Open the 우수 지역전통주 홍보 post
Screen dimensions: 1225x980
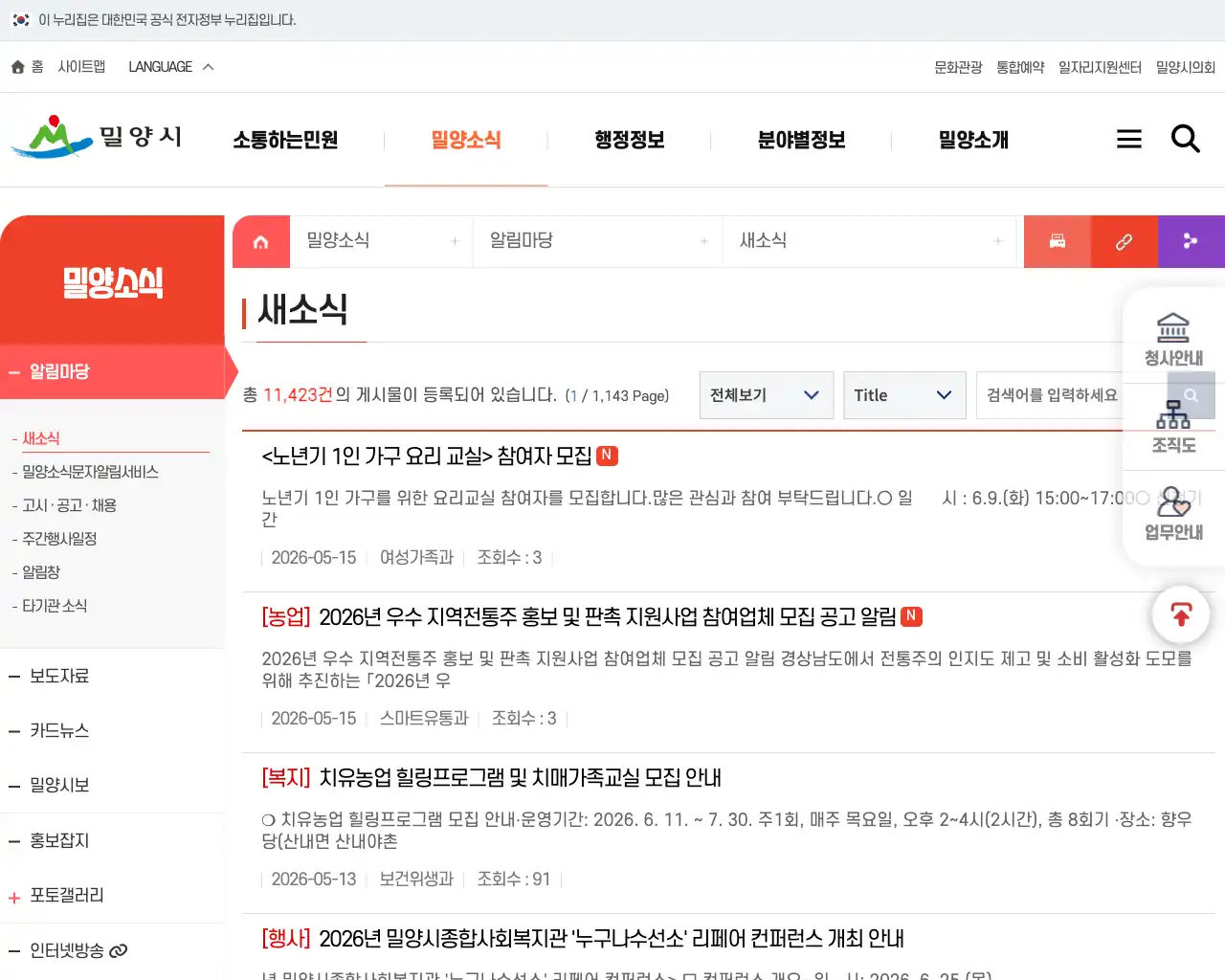579,617
